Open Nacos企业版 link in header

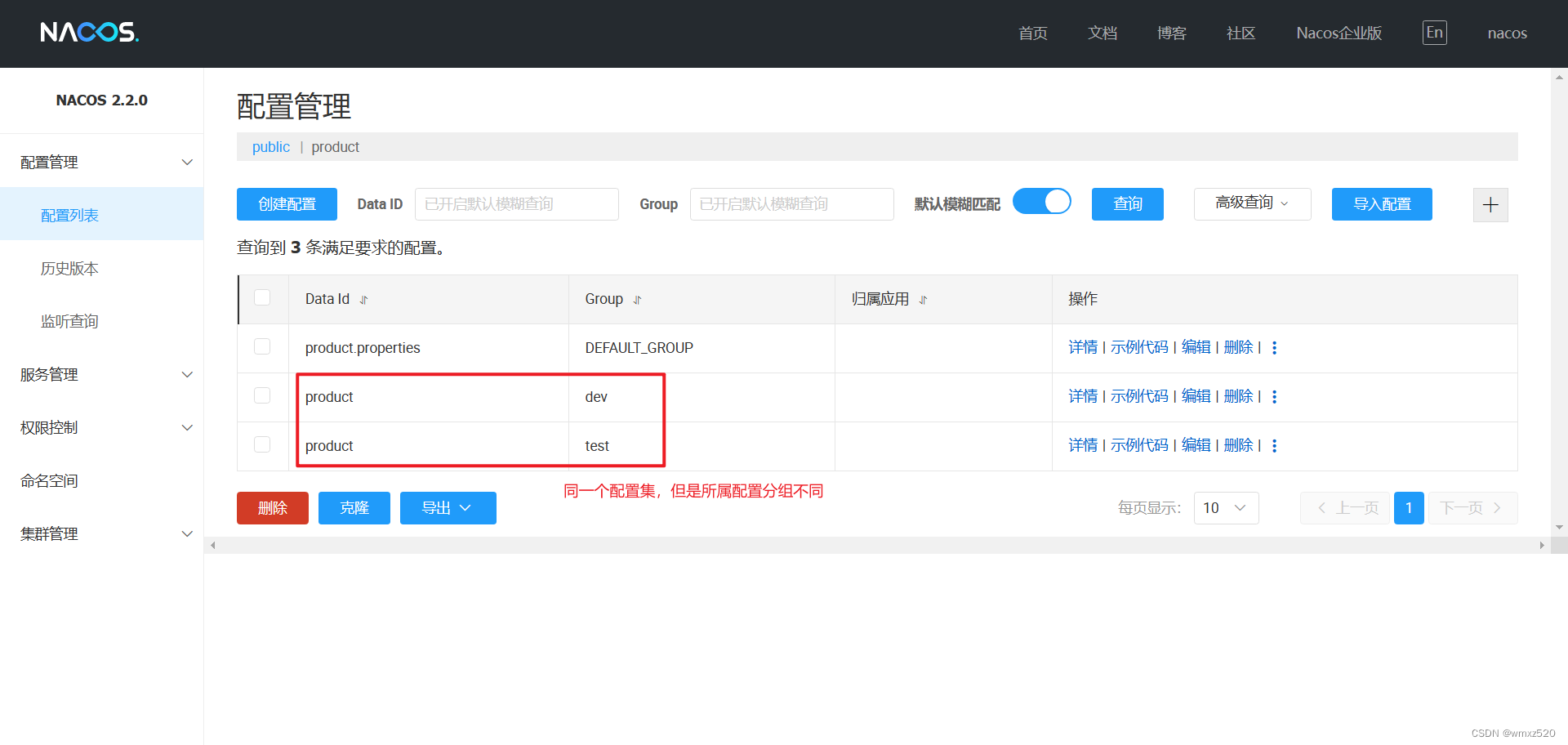click(x=1339, y=33)
